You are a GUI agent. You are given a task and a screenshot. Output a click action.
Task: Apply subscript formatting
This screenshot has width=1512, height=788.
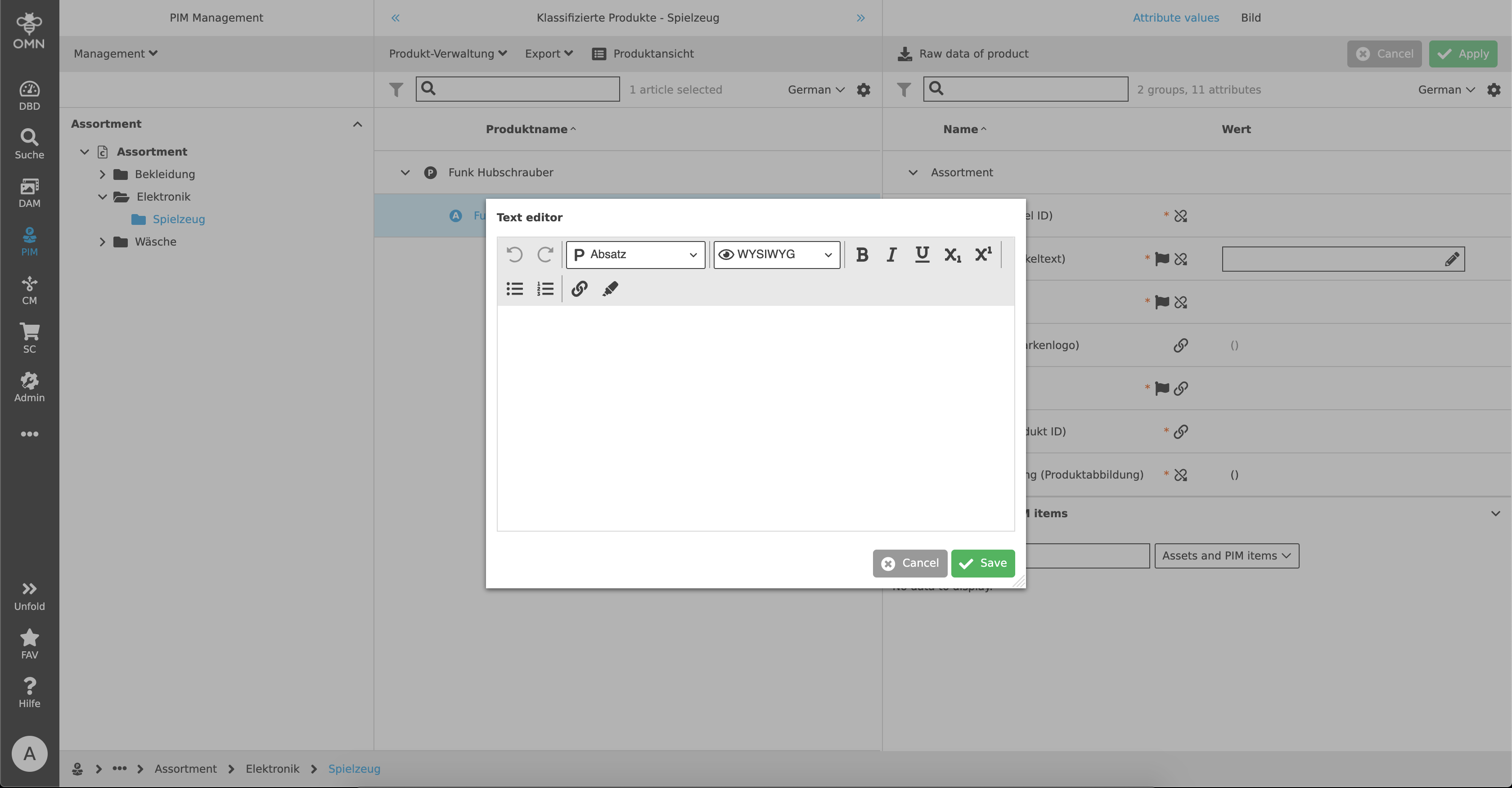[x=952, y=254]
